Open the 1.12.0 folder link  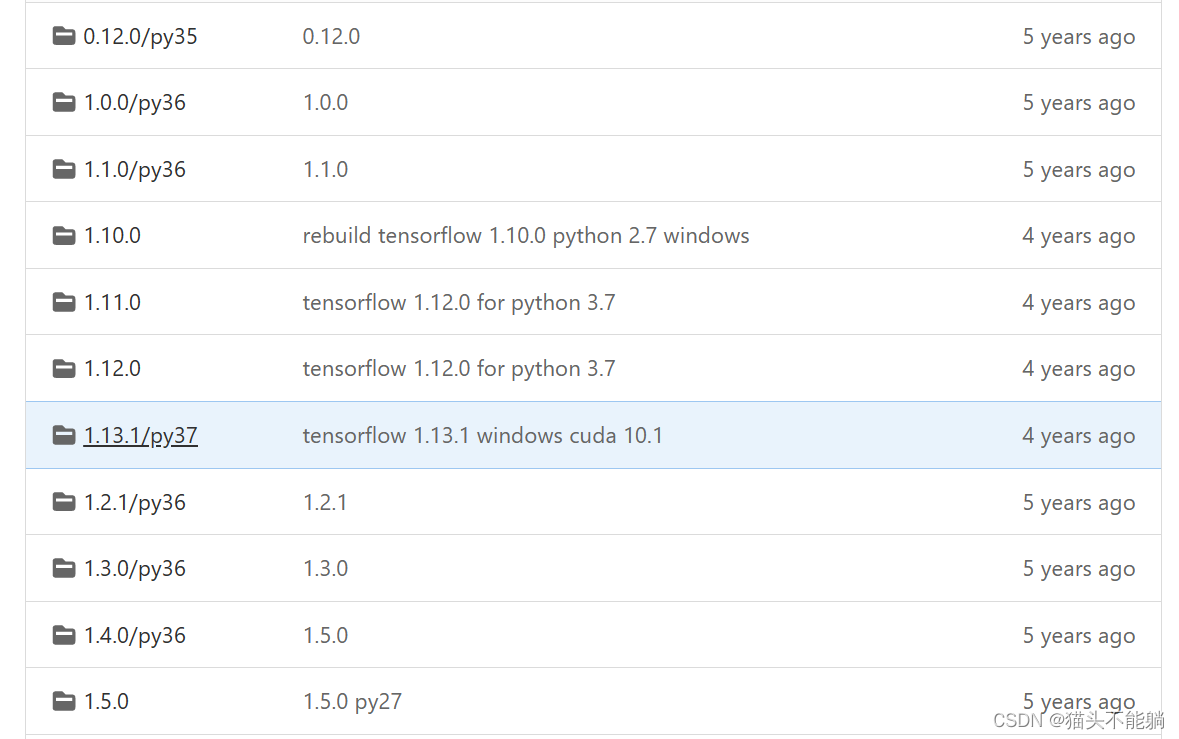coord(112,368)
